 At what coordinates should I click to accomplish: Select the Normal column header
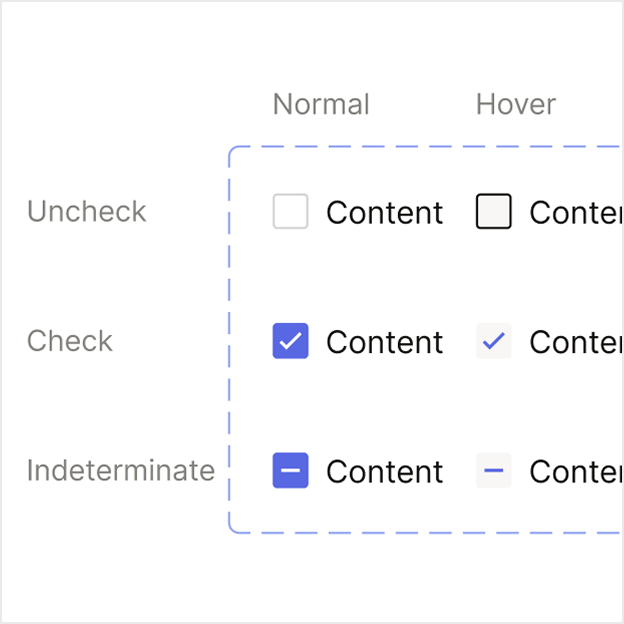pos(321,104)
